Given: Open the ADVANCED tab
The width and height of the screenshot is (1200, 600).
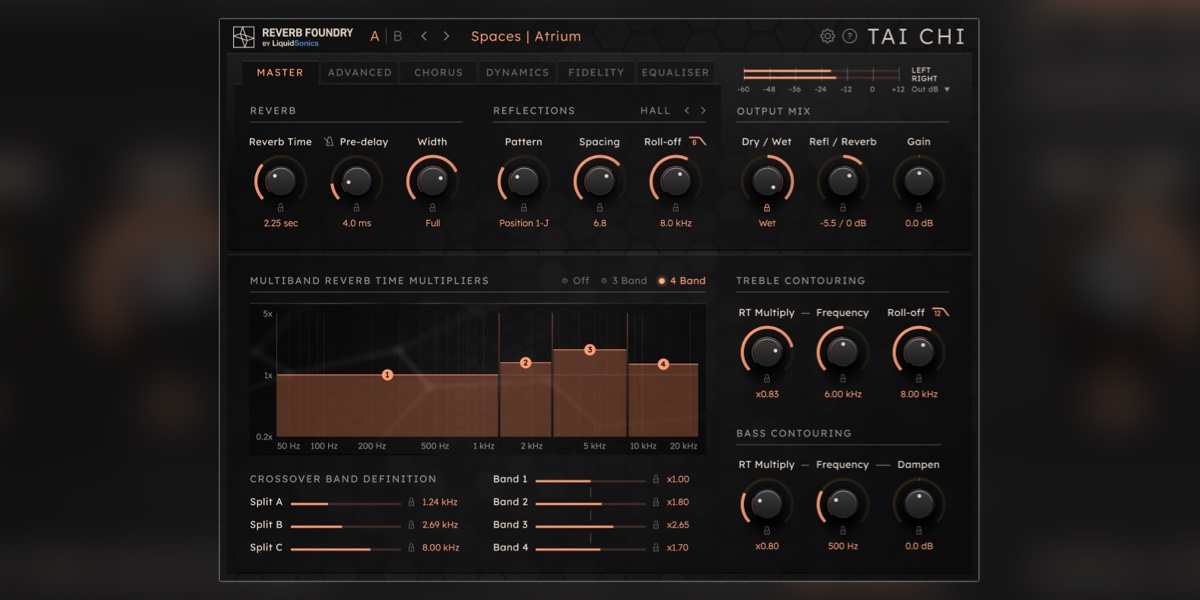Looking at the screenshot, I should pos(360,72).
